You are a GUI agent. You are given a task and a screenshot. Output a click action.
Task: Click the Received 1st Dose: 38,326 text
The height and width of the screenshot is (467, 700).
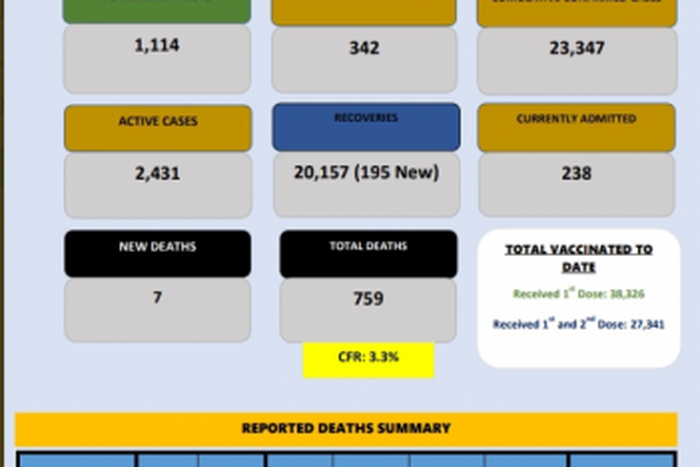tap(578, 294)
